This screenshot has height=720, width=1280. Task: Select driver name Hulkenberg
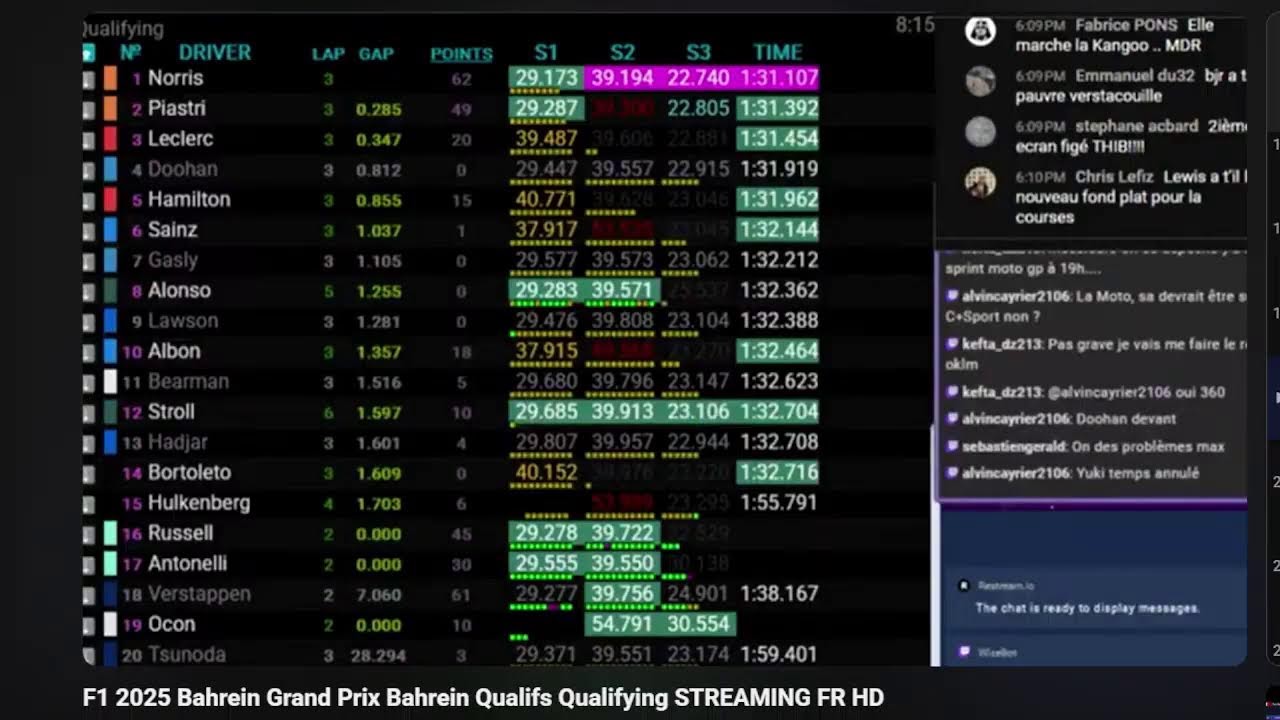[199, 503]
